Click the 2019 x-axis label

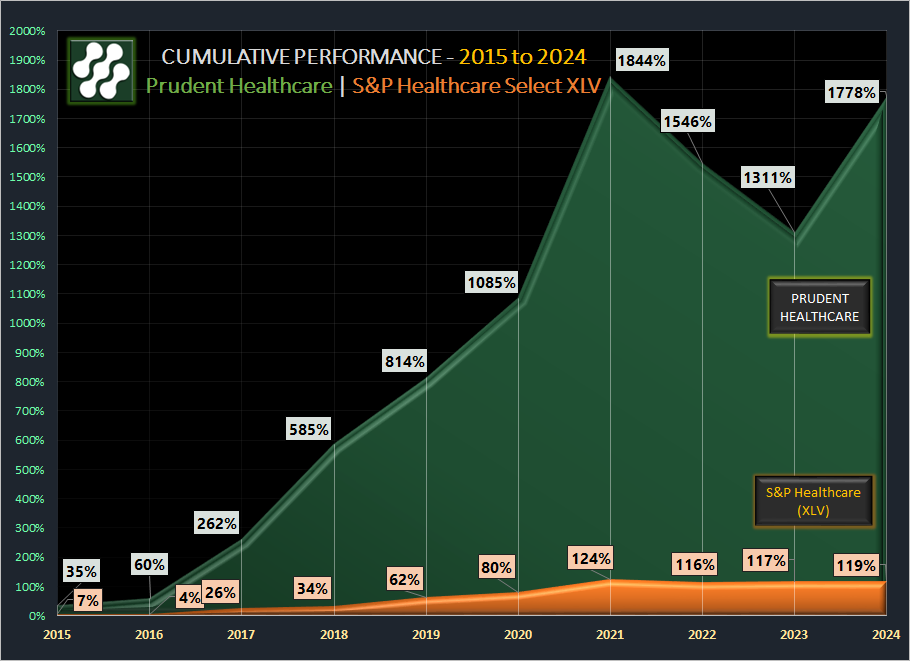[x=426, y=634]
